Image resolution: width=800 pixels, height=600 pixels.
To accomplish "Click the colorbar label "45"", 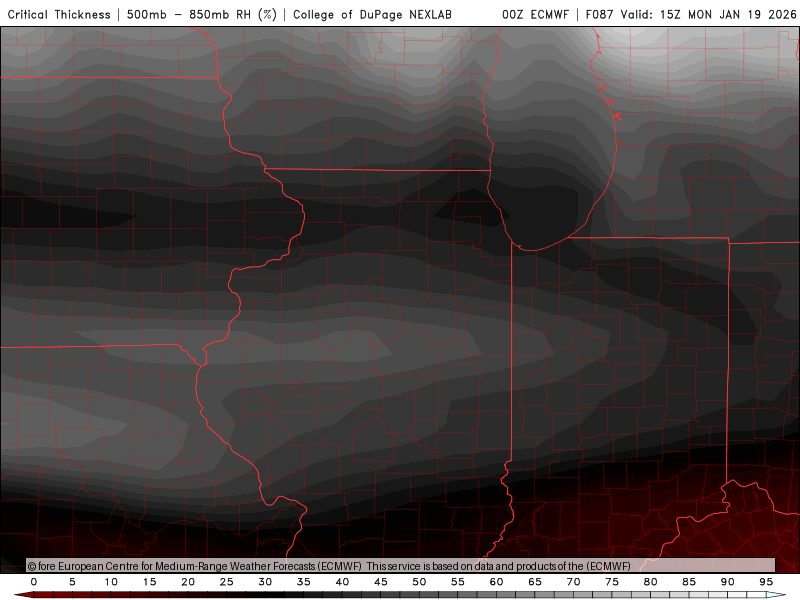I will [381, 582].
